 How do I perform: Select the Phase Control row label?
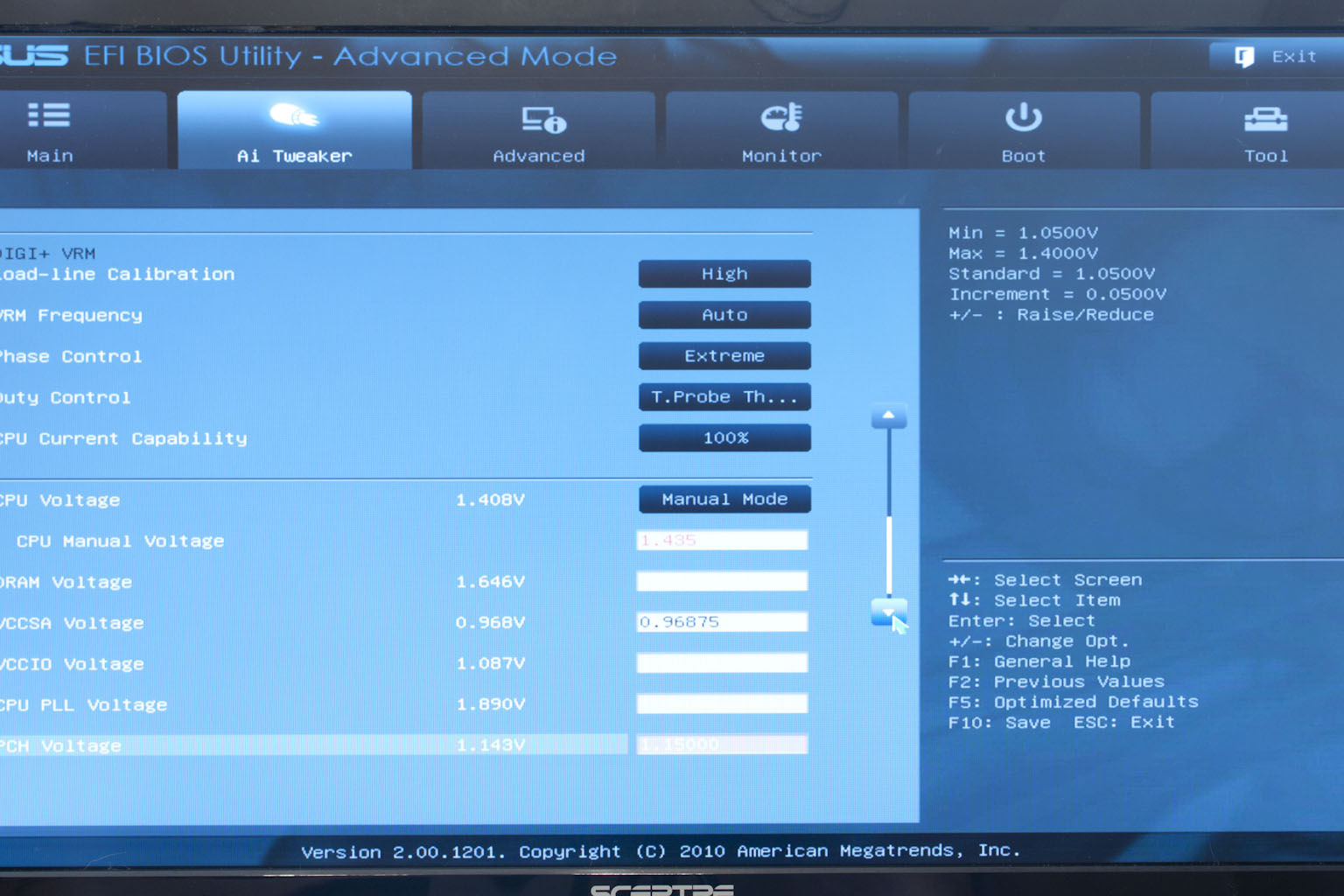(x=70, y=356)
